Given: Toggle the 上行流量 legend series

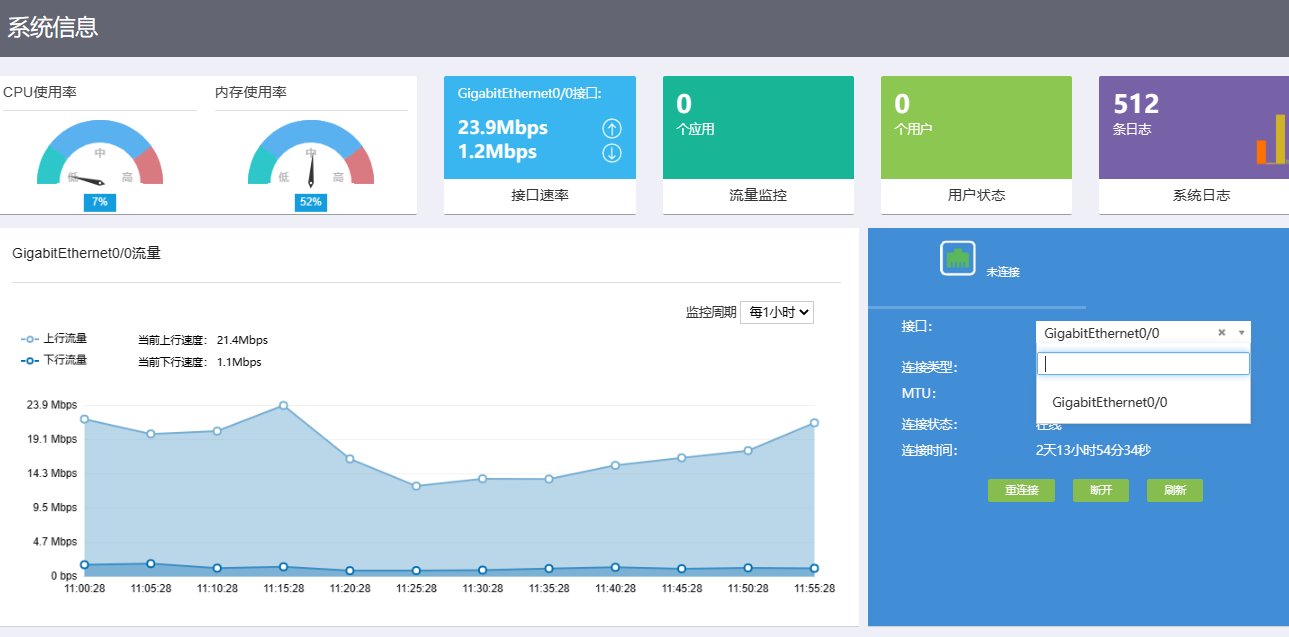Looking at the screenshot, I should [54, 339].
